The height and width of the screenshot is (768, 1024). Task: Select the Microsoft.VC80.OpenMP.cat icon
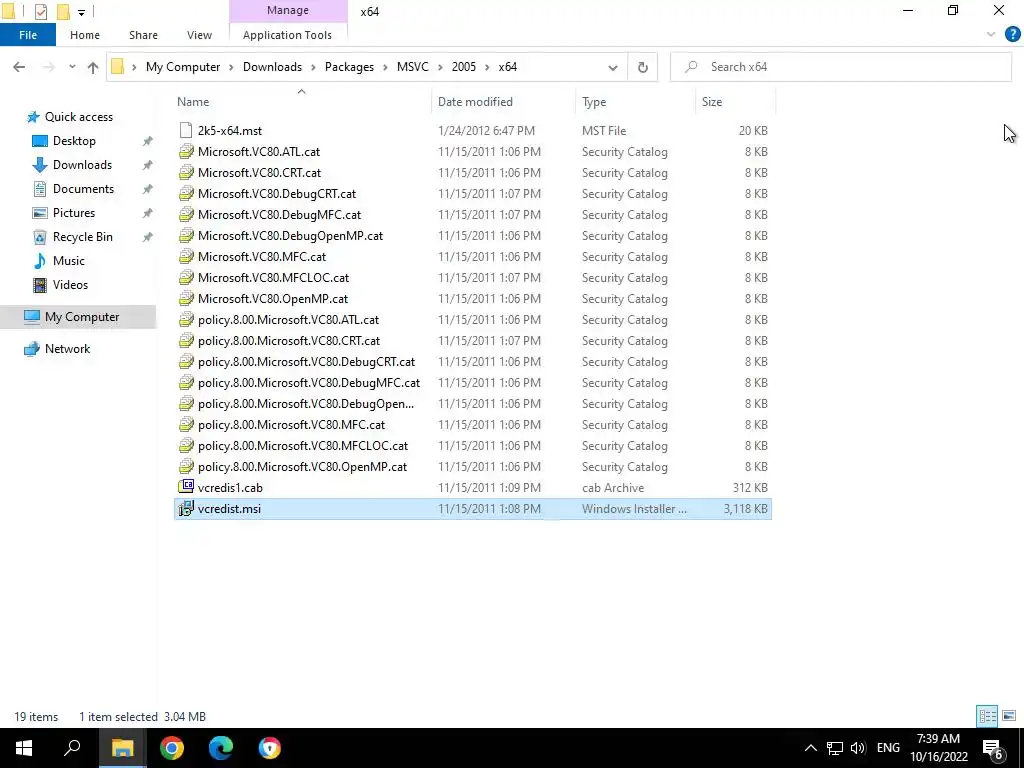point(186,298)
